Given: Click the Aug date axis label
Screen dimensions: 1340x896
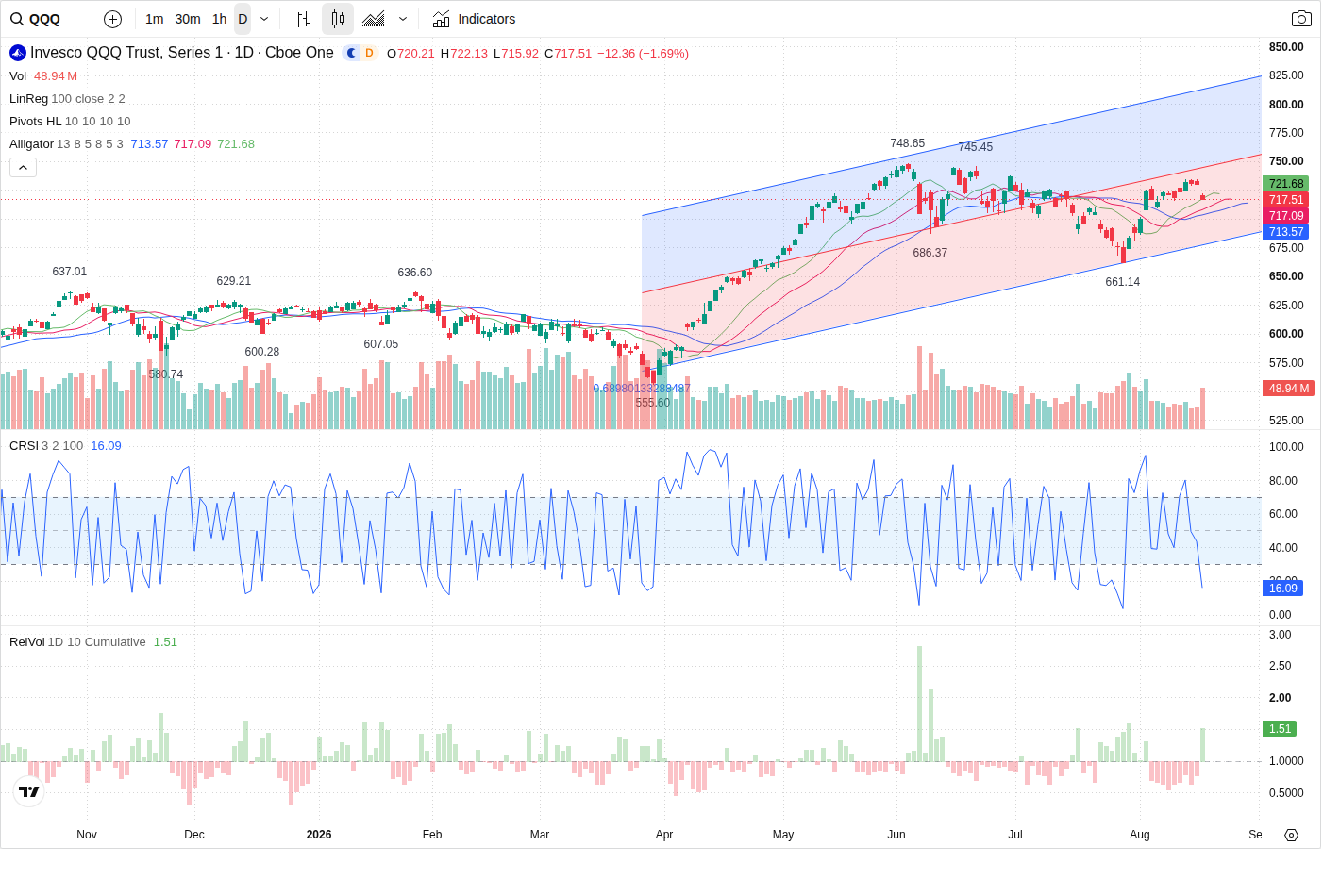Looking at the screenshot, I should 1140,835.
